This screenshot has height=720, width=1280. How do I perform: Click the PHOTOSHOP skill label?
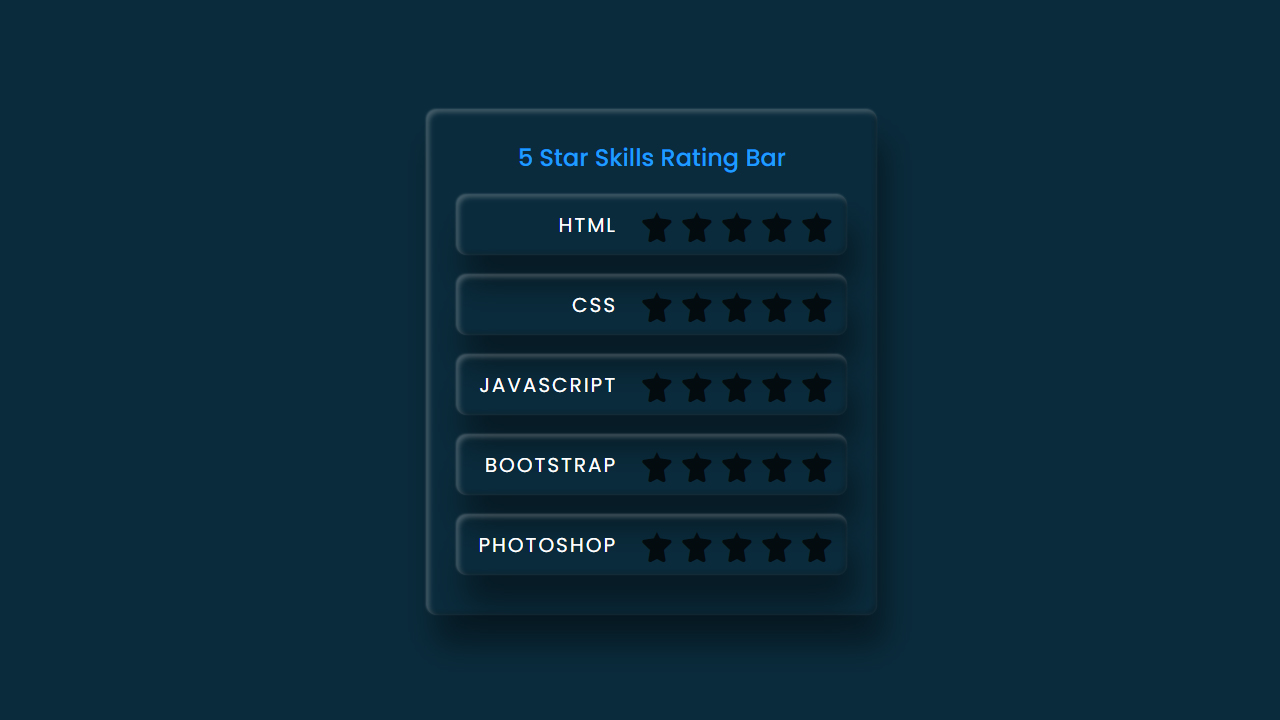pos(547,545)
